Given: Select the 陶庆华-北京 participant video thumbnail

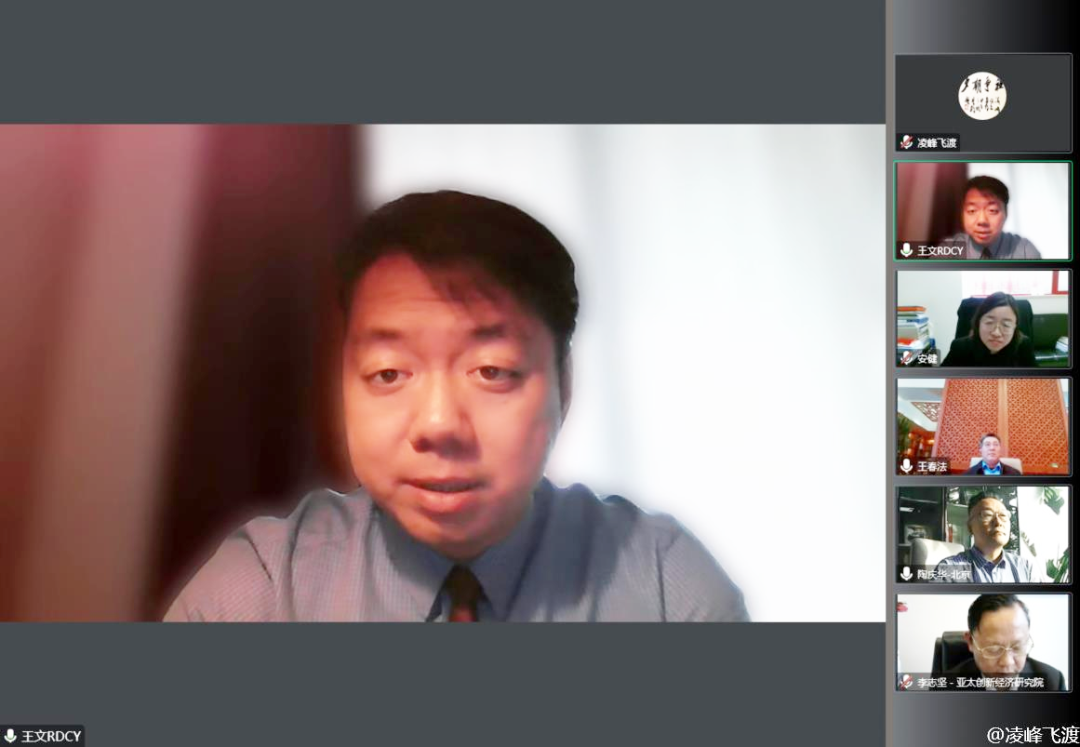Looking at the screenshot, I should tap(982, 534).
